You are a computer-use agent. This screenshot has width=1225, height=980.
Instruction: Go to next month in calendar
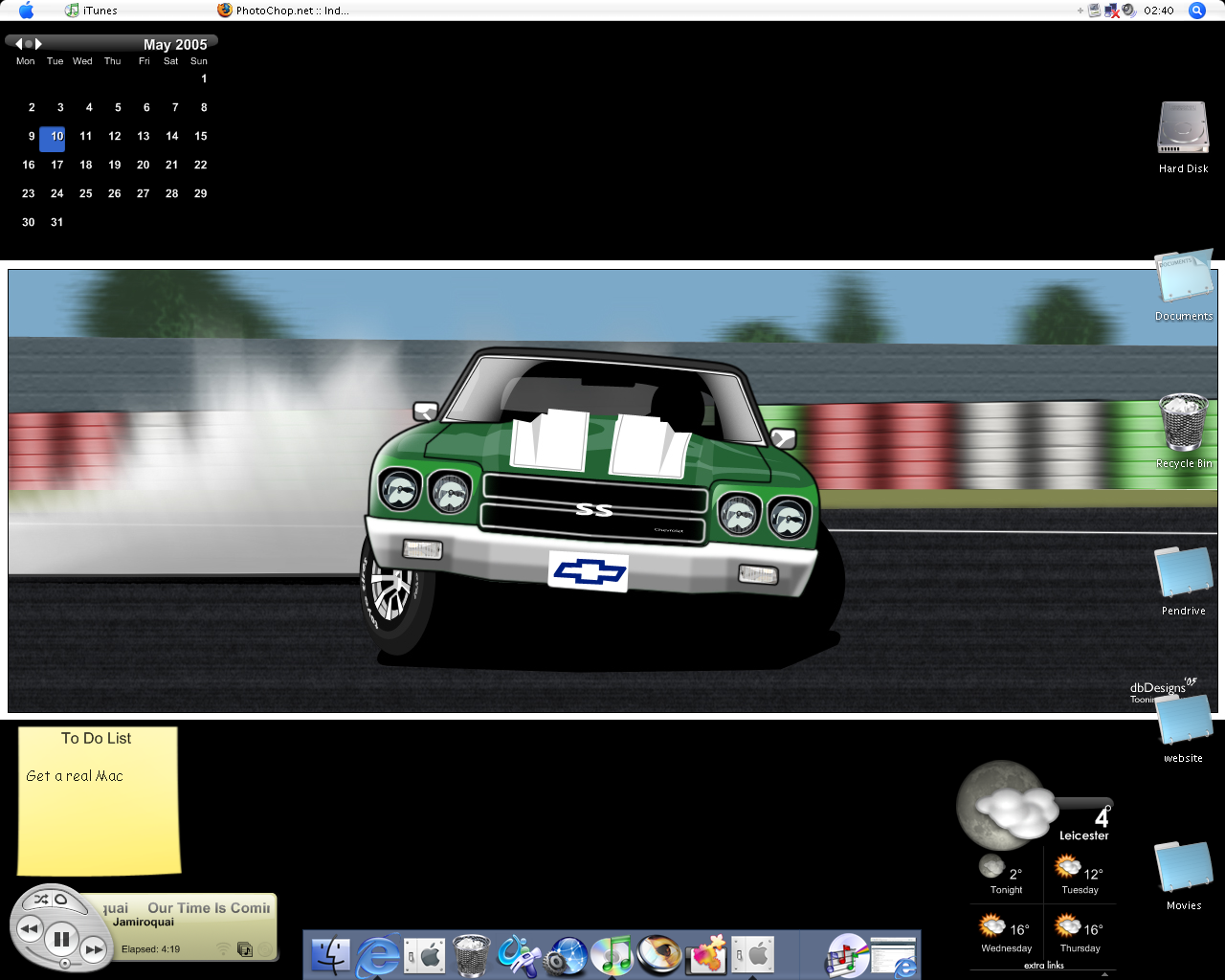point(38,43)
